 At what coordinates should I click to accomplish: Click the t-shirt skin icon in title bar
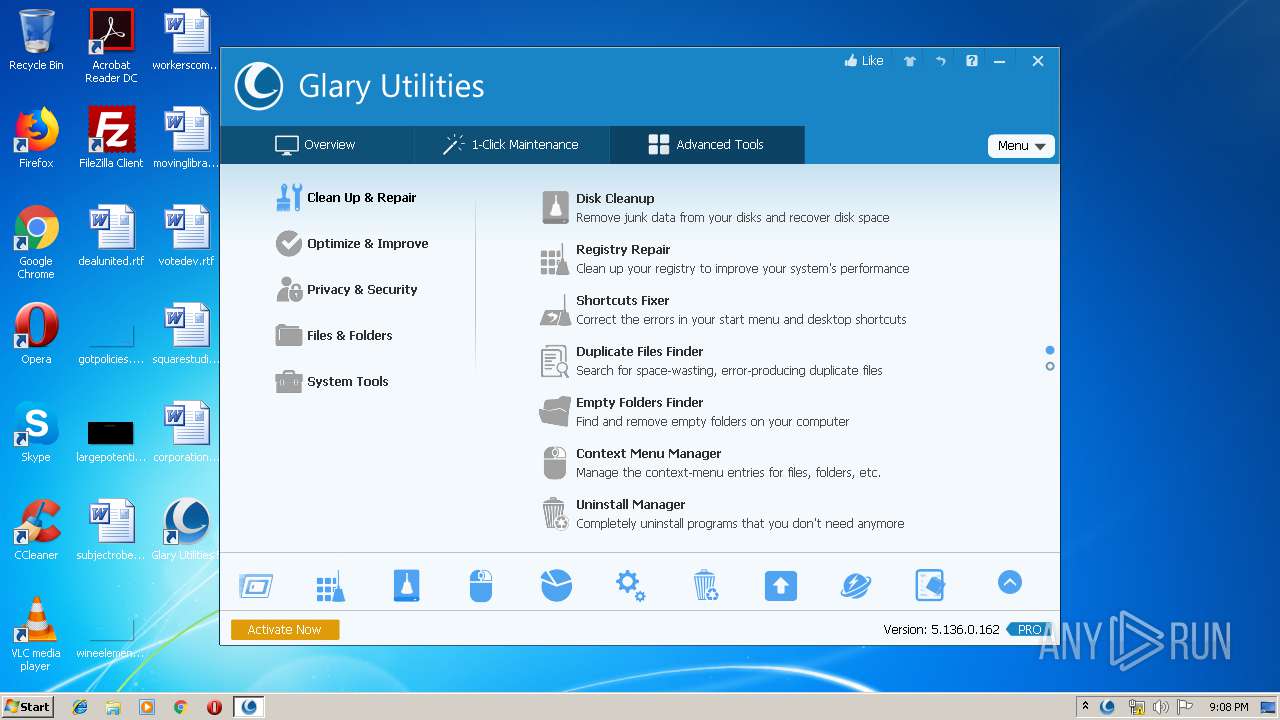pos(909,61)
